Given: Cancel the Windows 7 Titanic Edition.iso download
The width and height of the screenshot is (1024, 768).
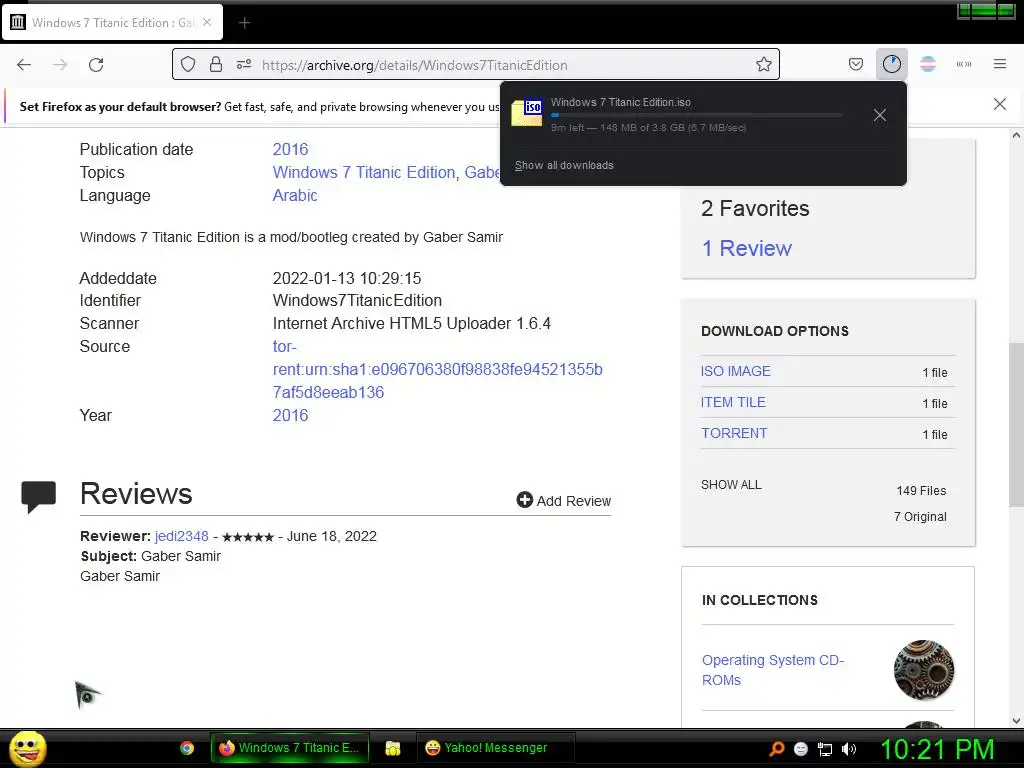Looking at the screenshot, I should pos(880,116).
